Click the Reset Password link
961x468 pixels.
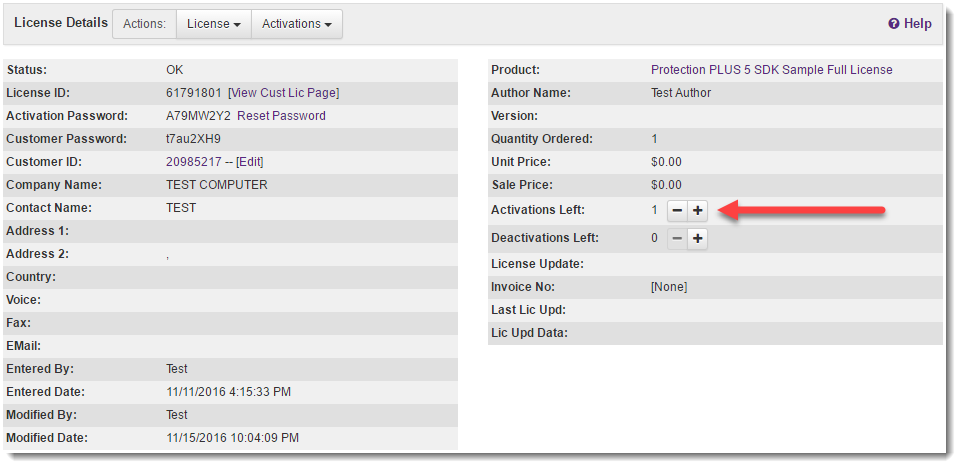tap(281, 116)
